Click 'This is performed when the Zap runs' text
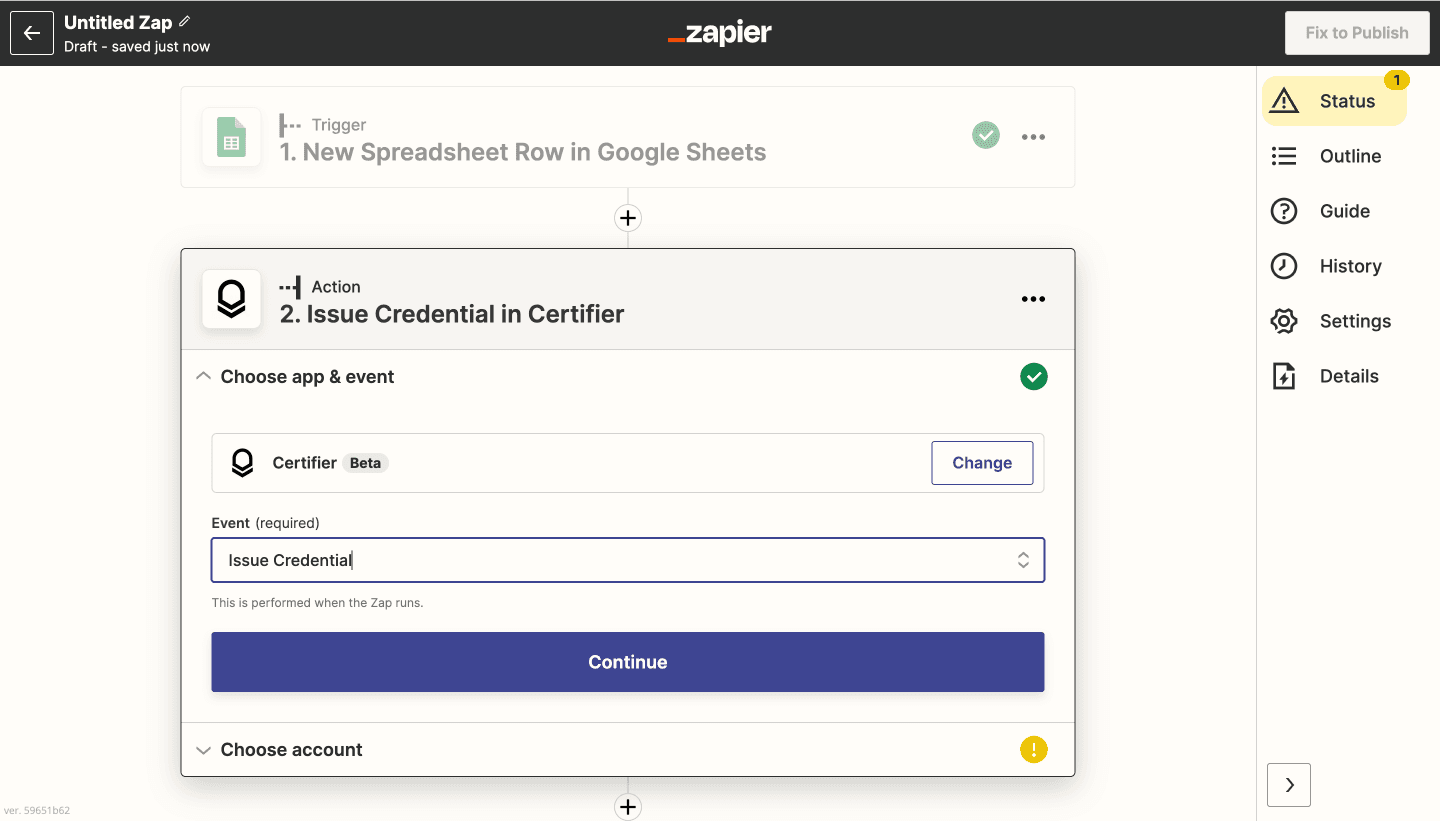Screen dimensions: 1440x821 coord(317,603)
